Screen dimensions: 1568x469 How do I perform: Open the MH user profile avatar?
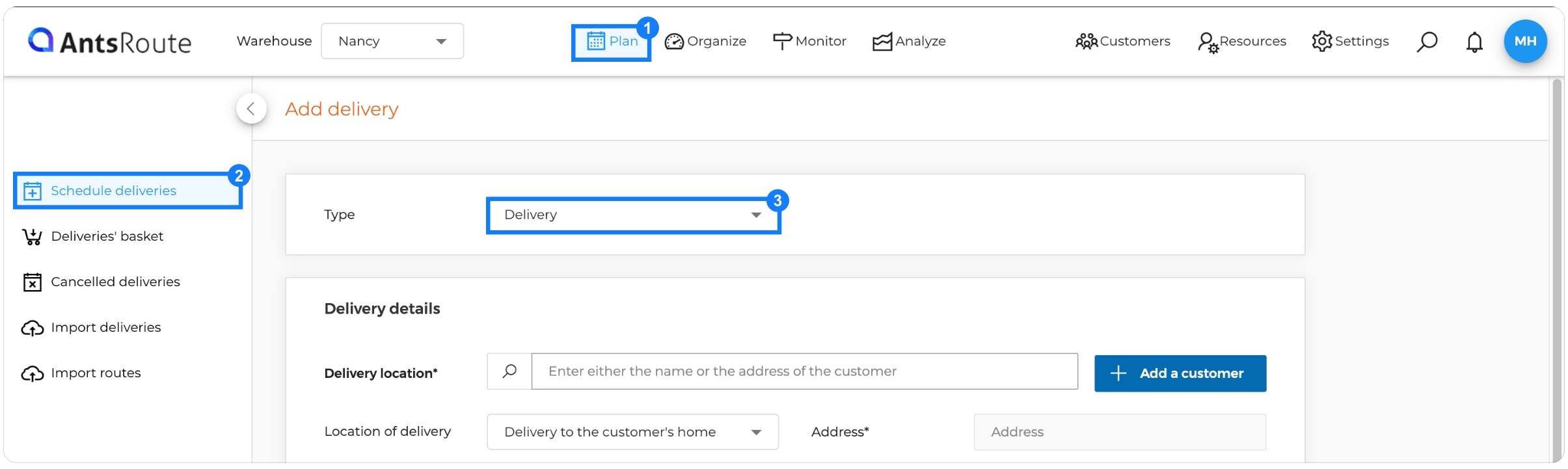(1525, 41)
